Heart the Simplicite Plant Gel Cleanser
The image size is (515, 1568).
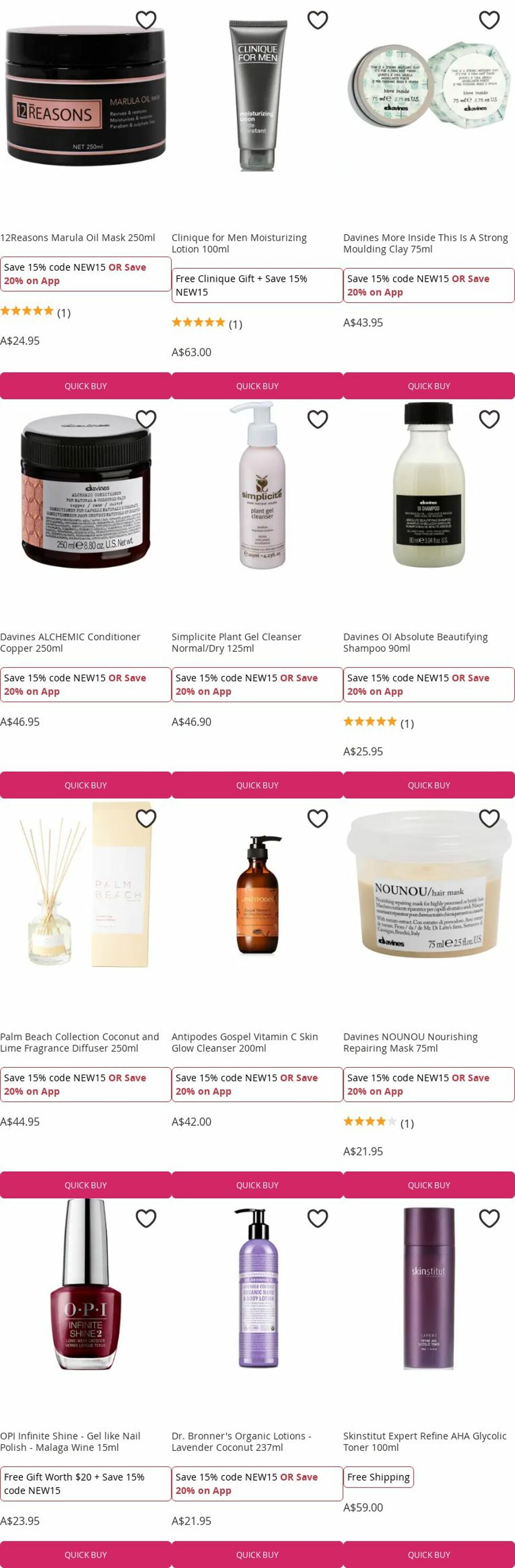(318, 419)
